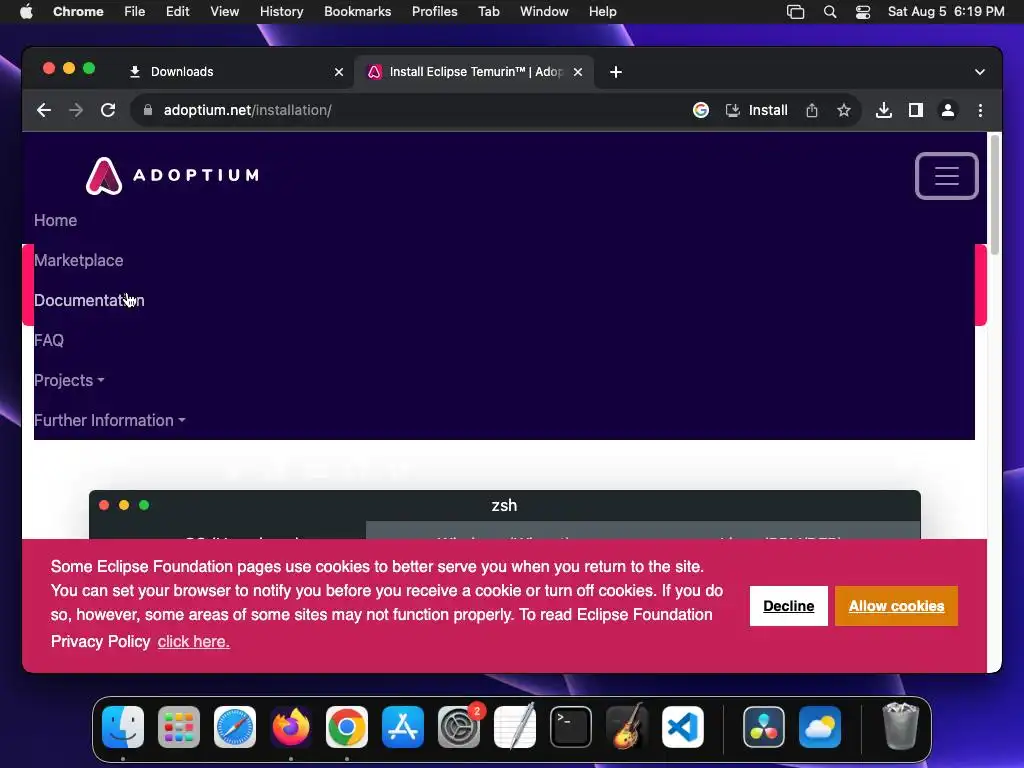The image size is (1024, 768).
Task: Open App Store from the Dock
Action: click(x=403, y=727)
